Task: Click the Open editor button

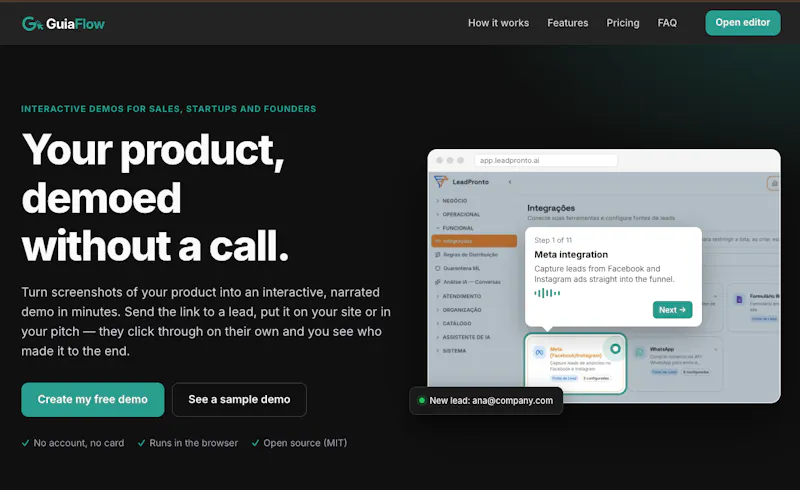Action: 743,23
